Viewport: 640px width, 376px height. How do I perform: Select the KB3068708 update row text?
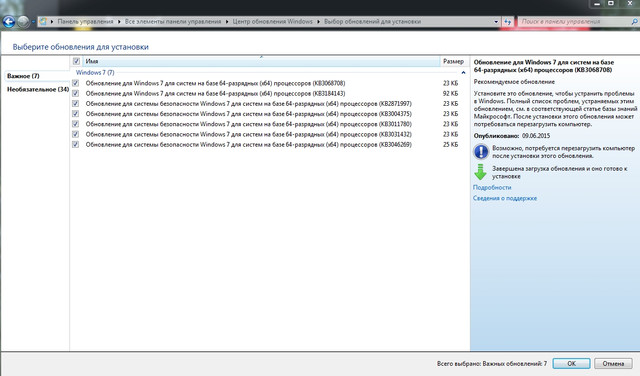(215, 83)
